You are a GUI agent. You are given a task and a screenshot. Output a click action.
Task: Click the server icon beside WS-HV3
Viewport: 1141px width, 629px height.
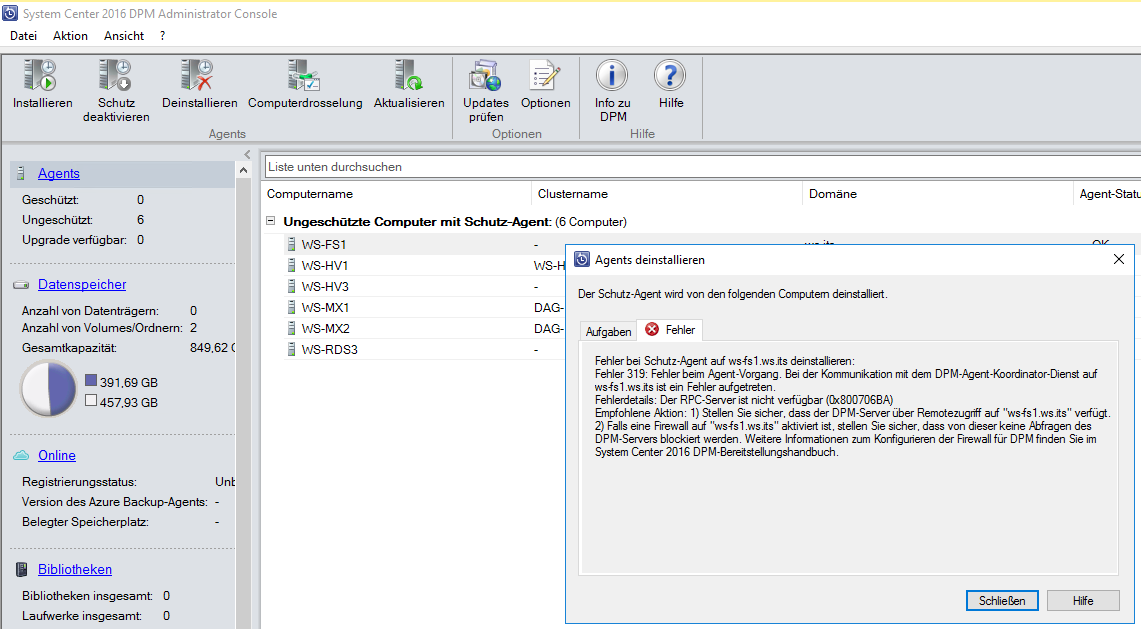(291, 286)
